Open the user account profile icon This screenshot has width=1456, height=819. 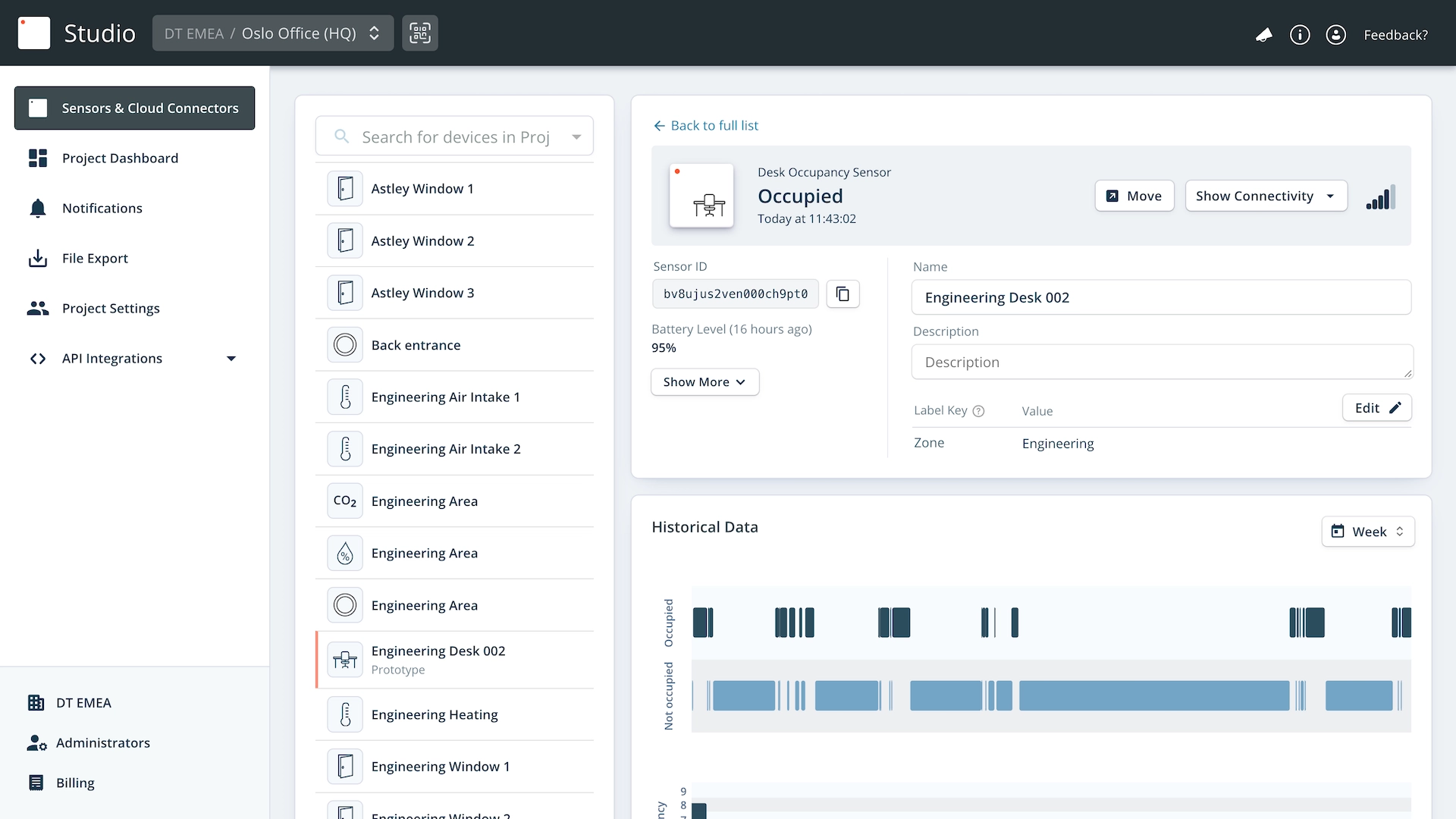[x=1335, y=35]
